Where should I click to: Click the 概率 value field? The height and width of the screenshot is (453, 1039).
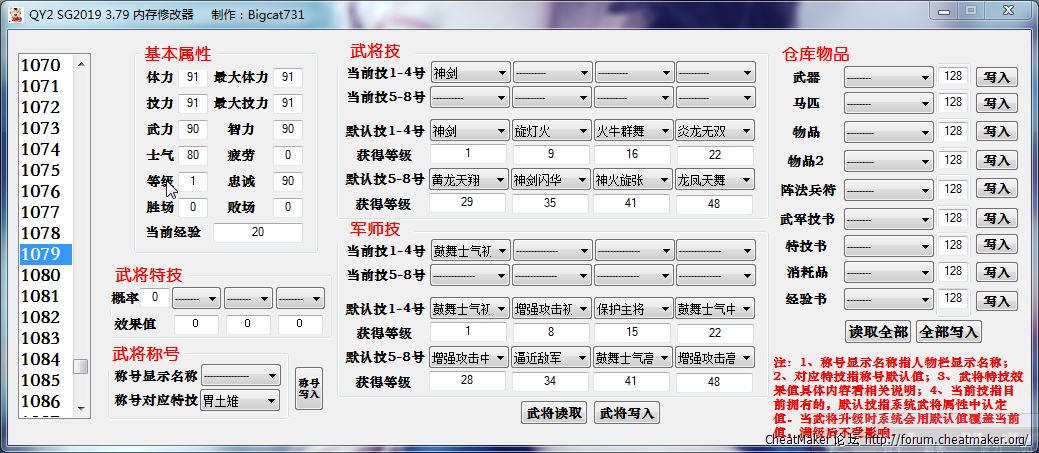155,298
